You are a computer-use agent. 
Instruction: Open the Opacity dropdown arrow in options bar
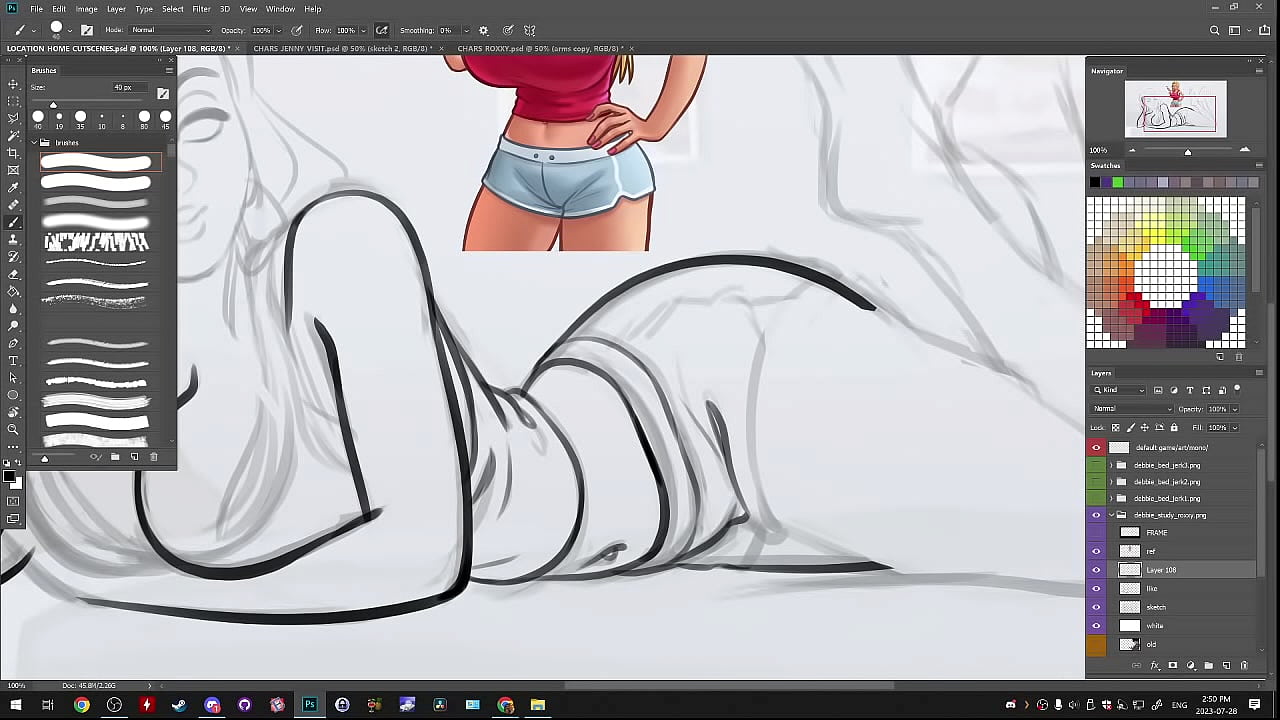pos(280,30)
